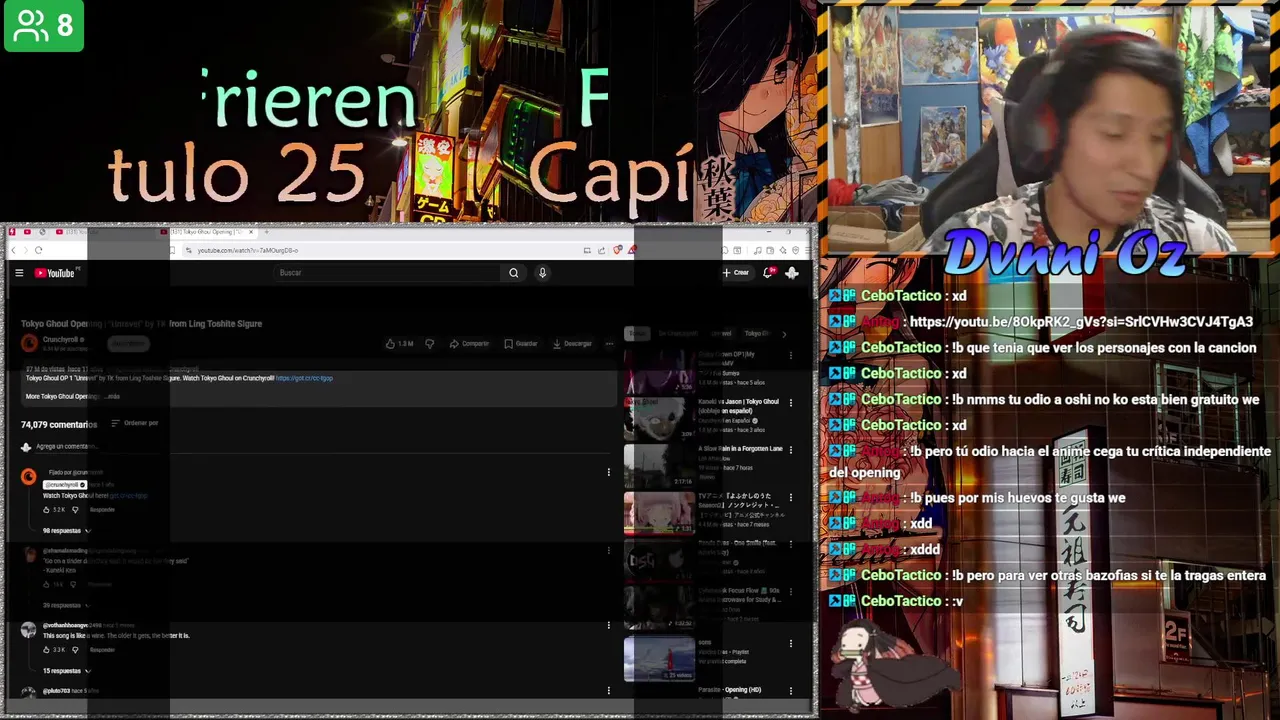Open options for pinned Crunchyroll comment
This screenshot has width=1280, height=720.
point(608,472)
